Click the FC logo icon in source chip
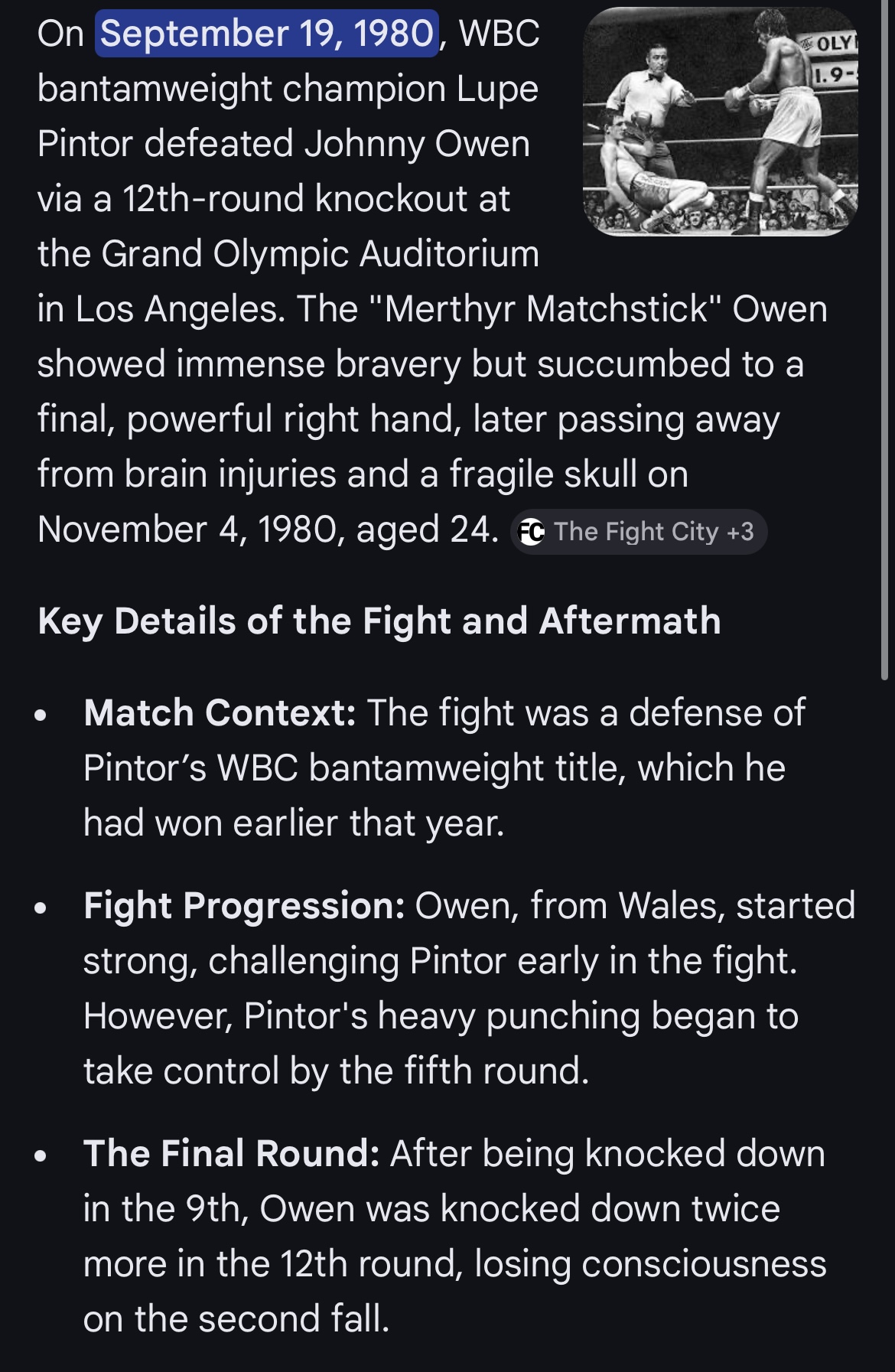Image resolution: width=895 pixels, height=1372 pixels. coord(532,531)
